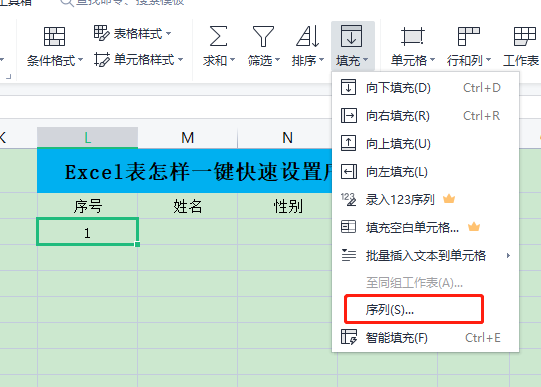Click the fill handle on selected cell
This screenshot has height=387, width=541.
point(137,244)
